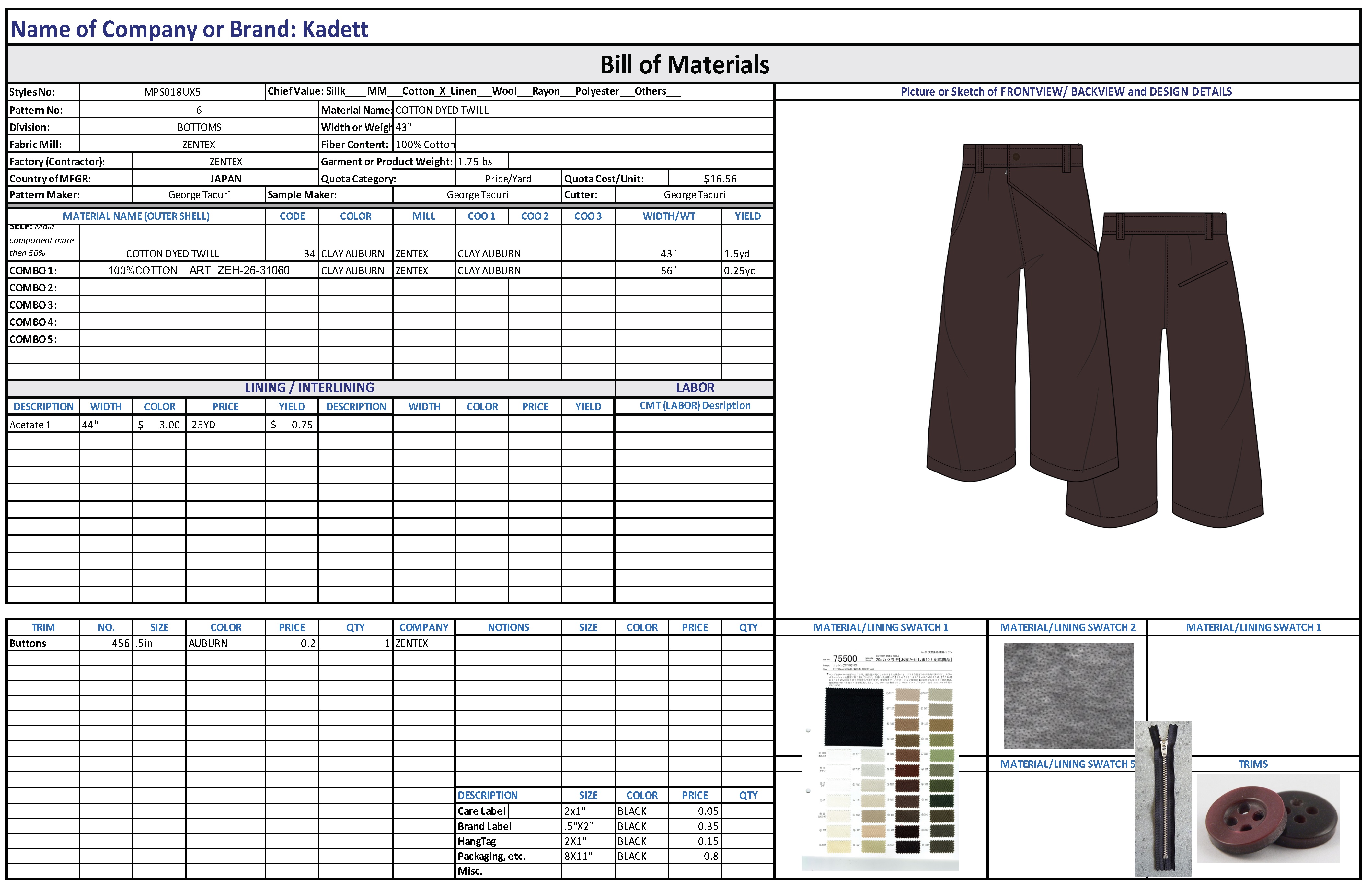
Task: Click the Garment Weight value 1.75lbs
Action: pos(482,162)
